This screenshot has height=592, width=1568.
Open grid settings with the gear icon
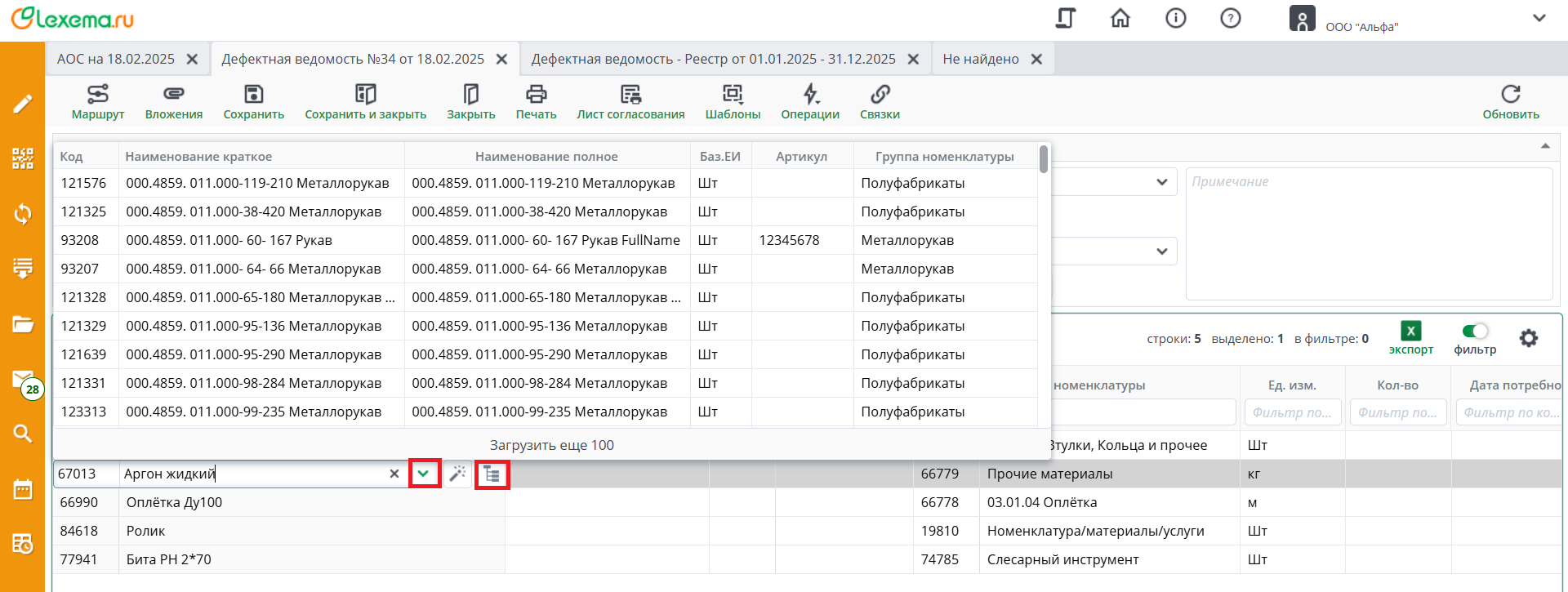point(1528,338)
